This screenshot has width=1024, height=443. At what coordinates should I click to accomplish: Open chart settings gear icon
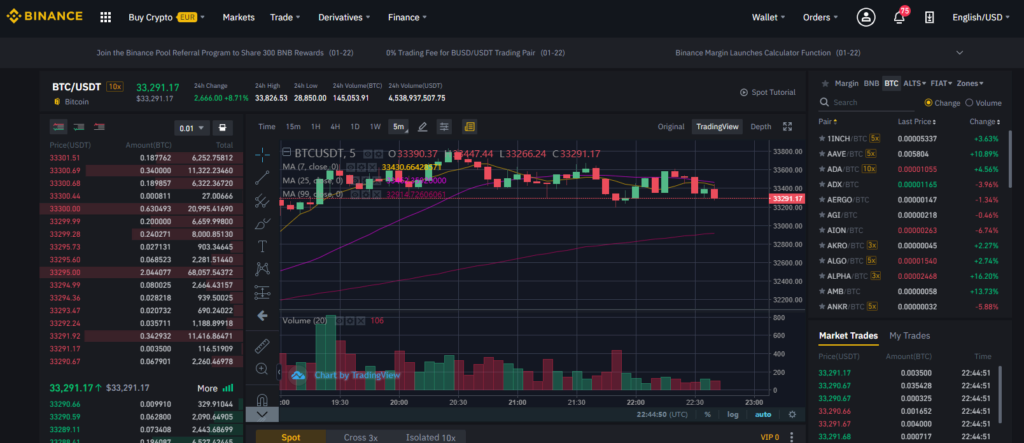(792, 414)
